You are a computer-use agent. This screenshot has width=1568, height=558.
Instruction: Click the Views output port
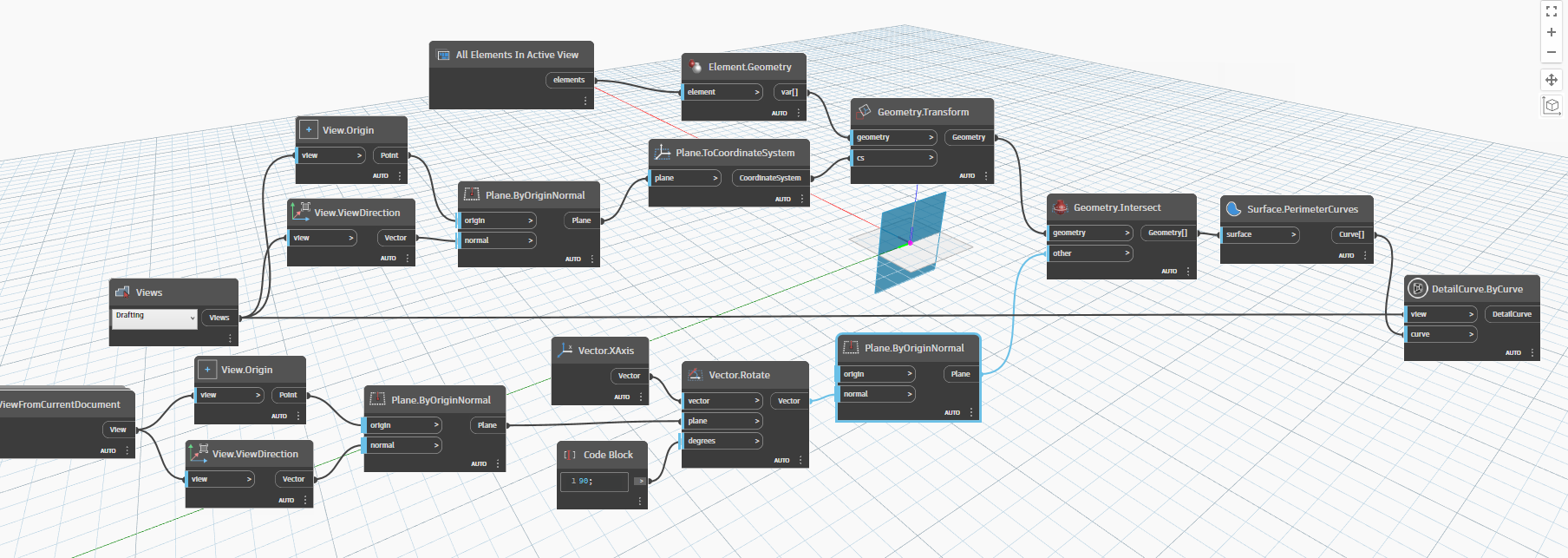click(x=219, y=318)
